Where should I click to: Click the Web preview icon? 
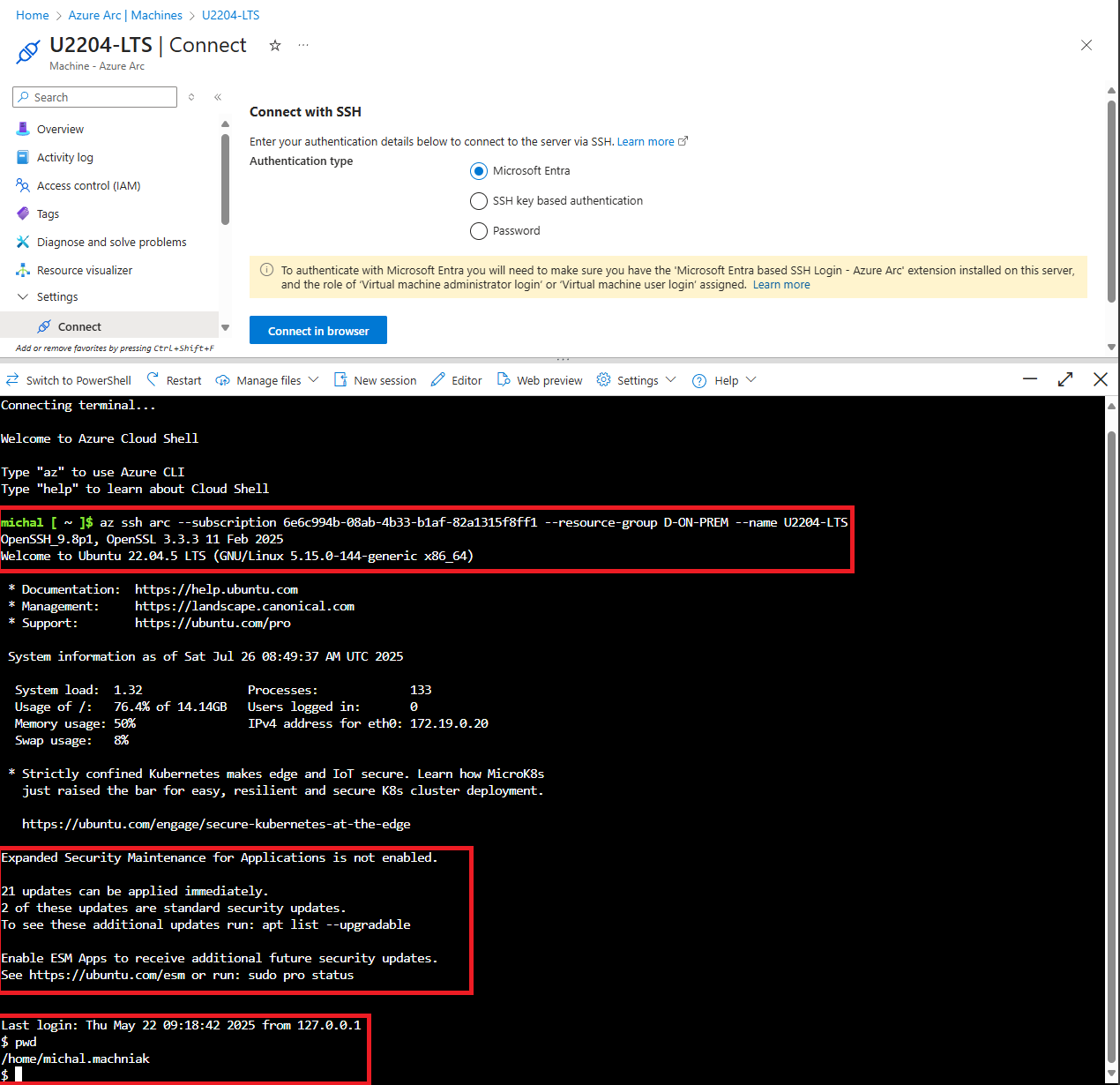(504, 379)
